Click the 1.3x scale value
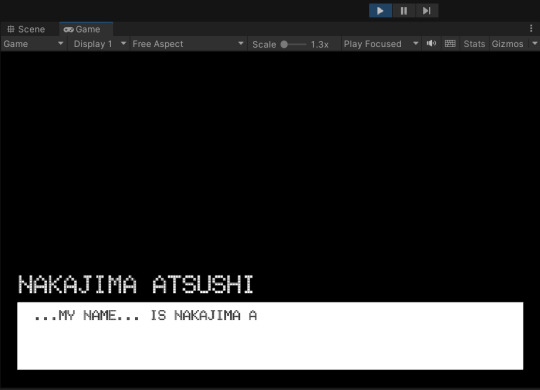This screenshot has width=540, height=390. tap(320, 44)
